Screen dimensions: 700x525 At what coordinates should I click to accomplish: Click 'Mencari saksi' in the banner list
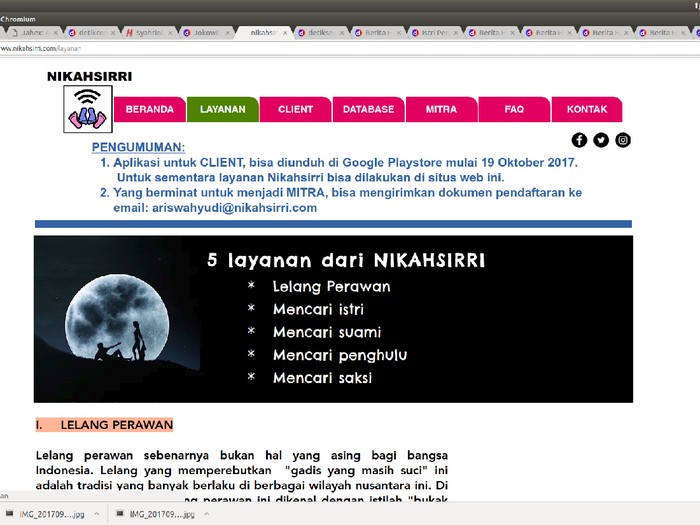point(322,378)
